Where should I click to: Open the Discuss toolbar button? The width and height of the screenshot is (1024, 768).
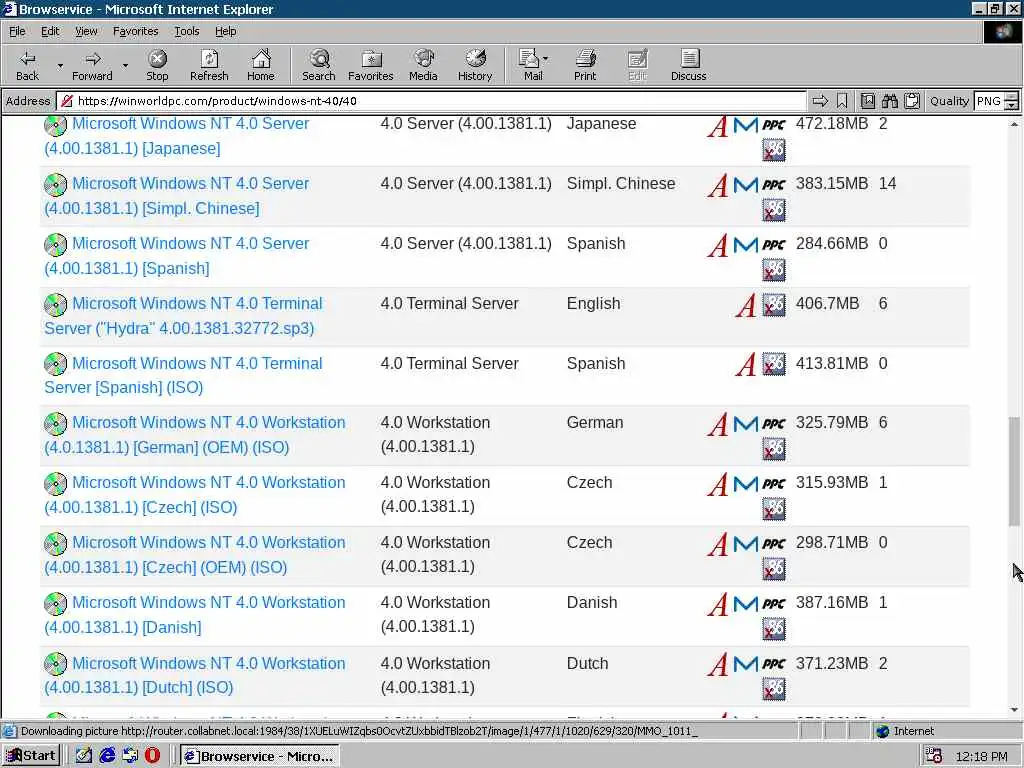click(689, 65)
